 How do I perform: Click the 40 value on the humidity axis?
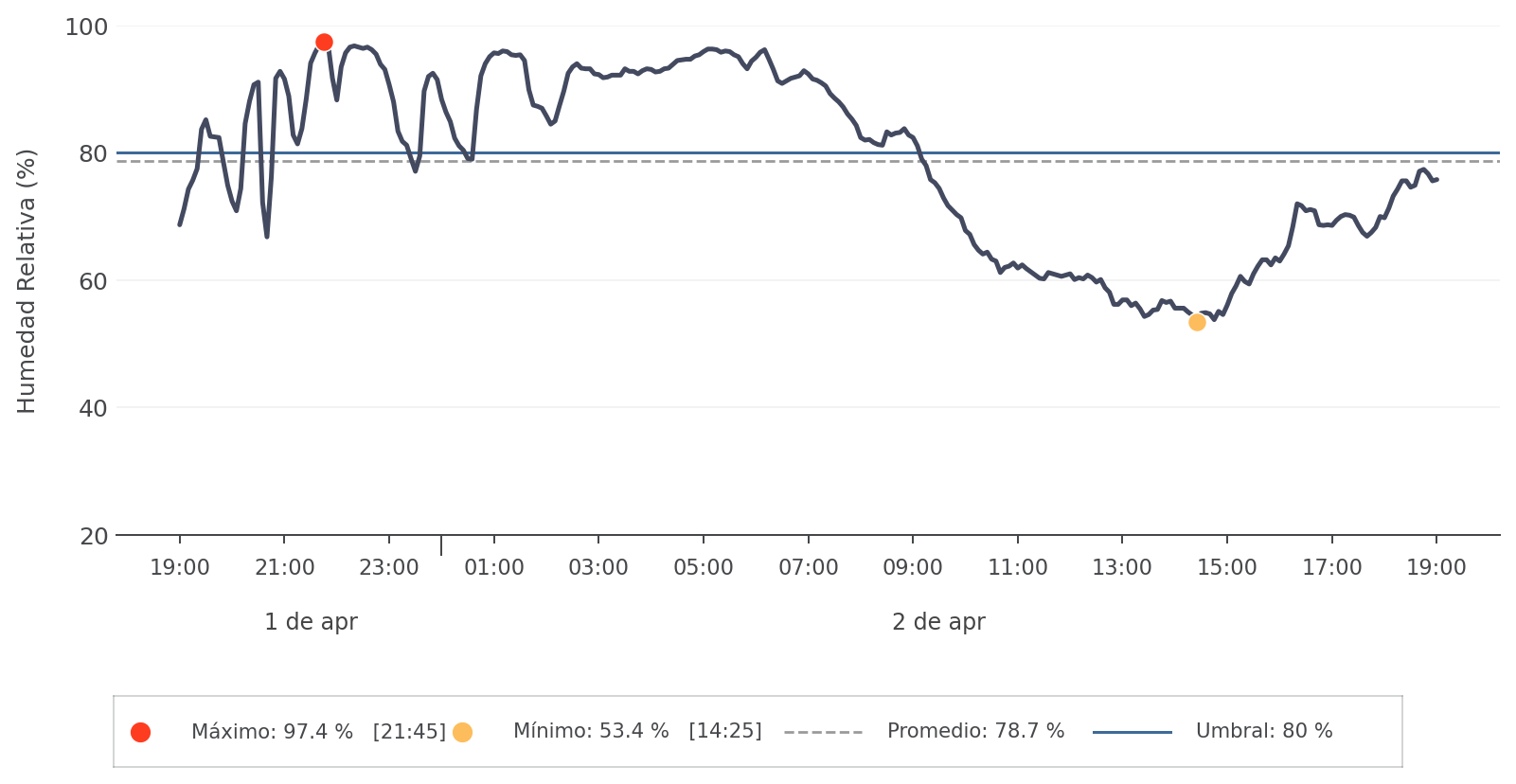point(93,408)
